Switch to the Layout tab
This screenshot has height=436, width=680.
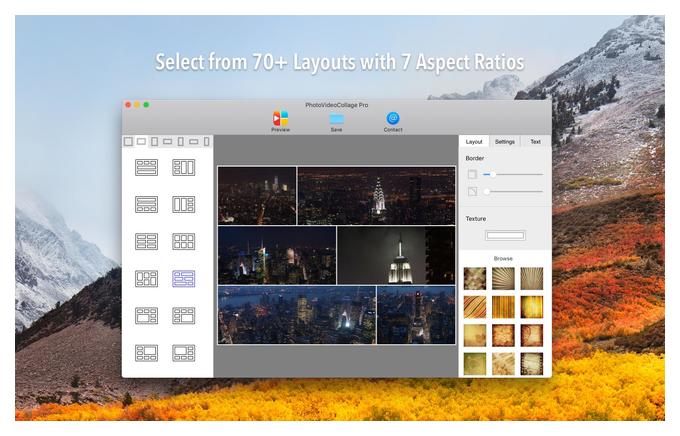tap(474, 142)
